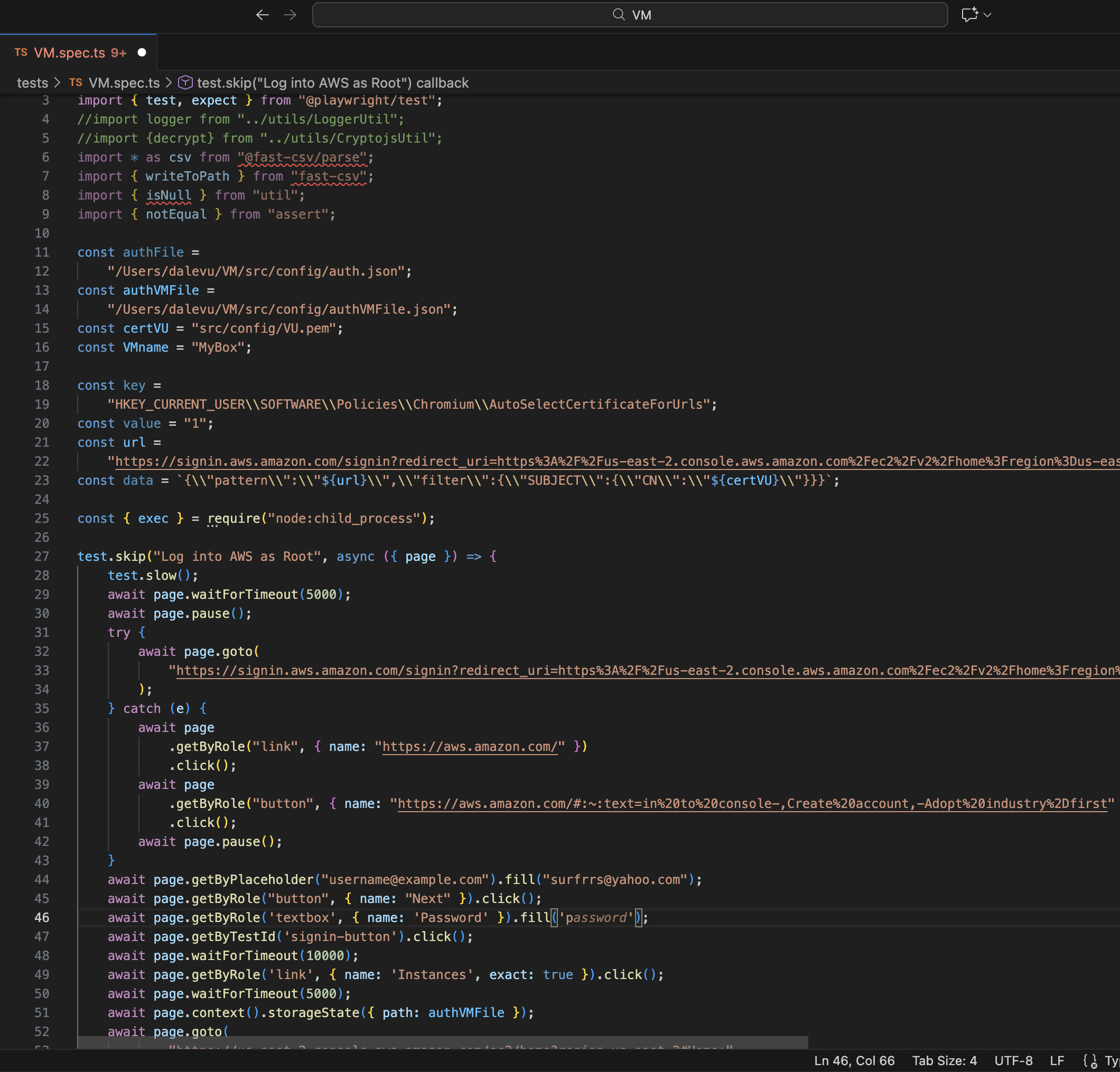Click the horizontal editor scrollbar
The height and width of the screenshot is (1072, 1120).
[443, 1042]
